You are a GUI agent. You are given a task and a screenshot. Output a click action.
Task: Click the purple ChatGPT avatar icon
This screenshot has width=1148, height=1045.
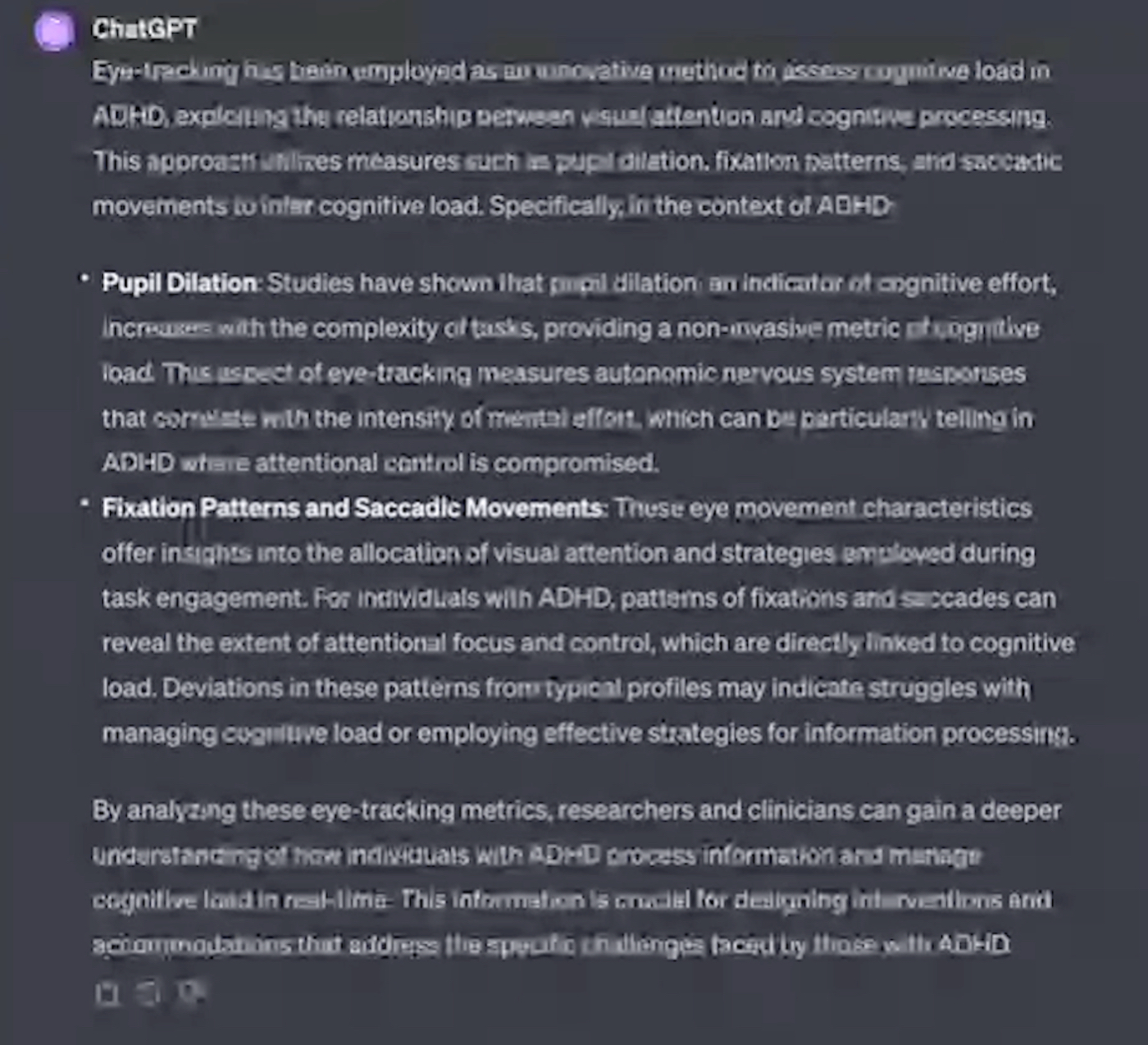click(x=55, y=30)
